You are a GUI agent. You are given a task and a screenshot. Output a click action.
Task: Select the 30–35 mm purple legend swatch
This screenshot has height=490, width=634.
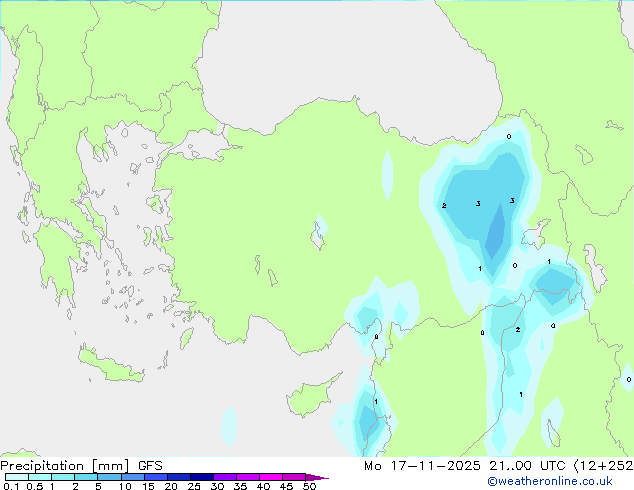225,477
